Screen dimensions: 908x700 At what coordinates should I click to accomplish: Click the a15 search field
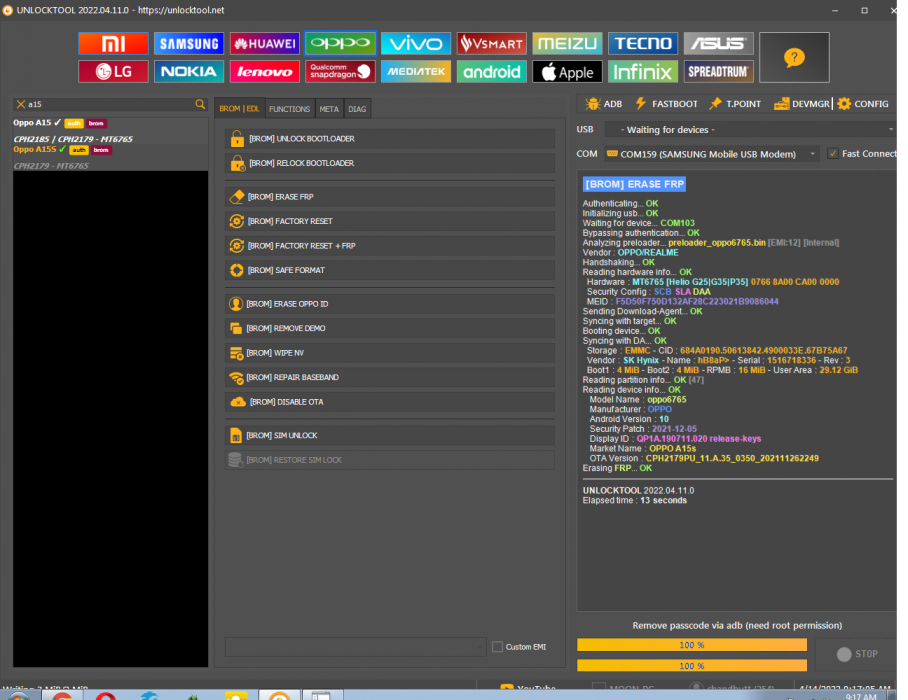pyautogui.click(x=110, y=104)
